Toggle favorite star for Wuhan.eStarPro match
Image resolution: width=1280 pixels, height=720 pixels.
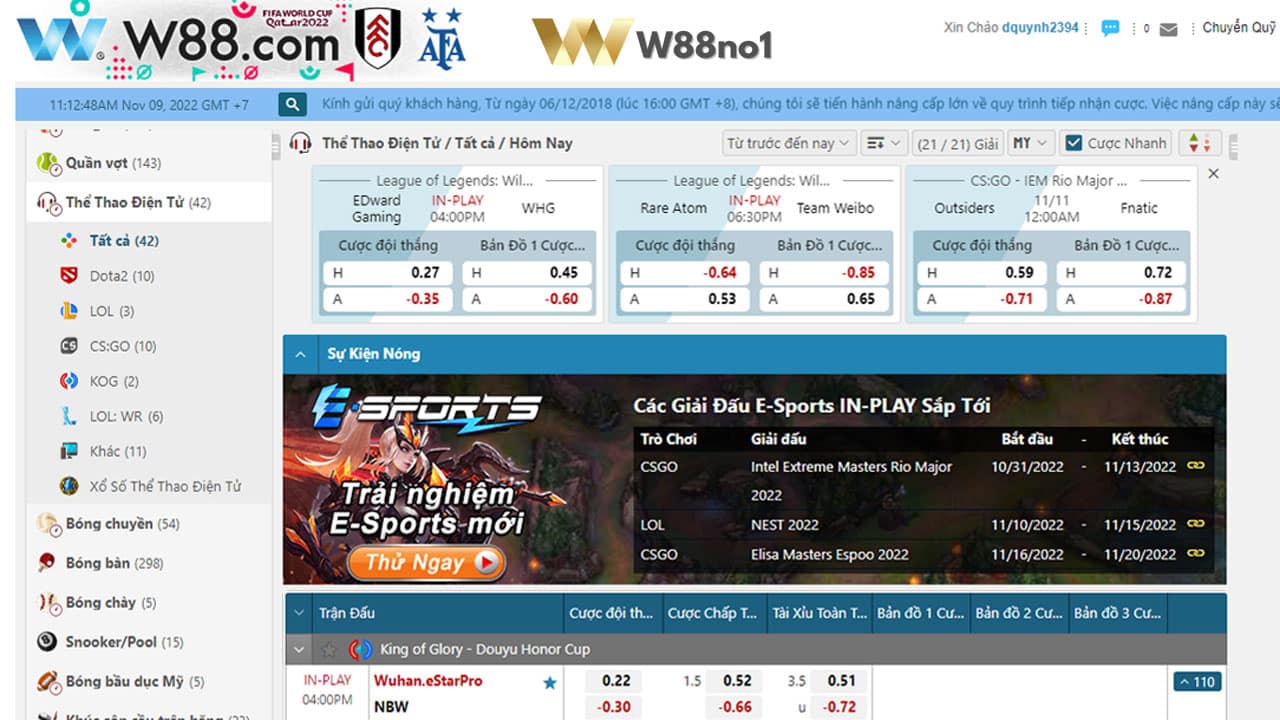(x=549, y=683)
